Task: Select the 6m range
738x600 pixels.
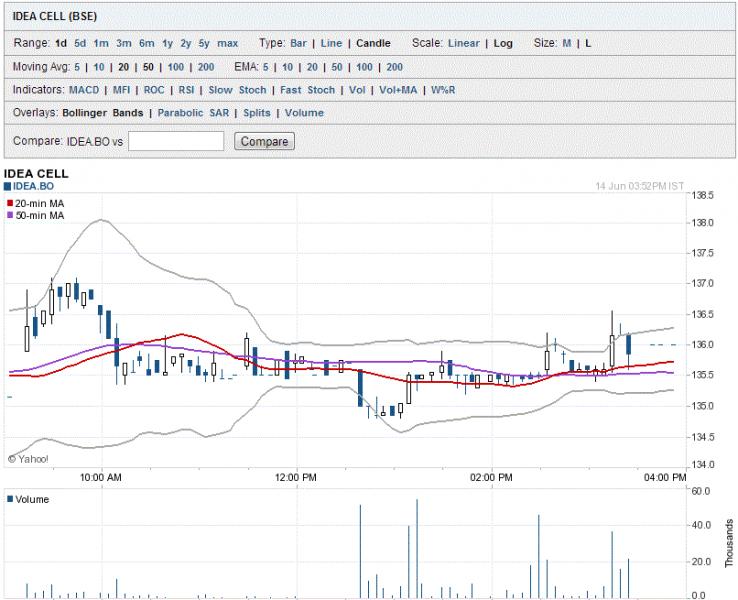Action: pos(147,43)
